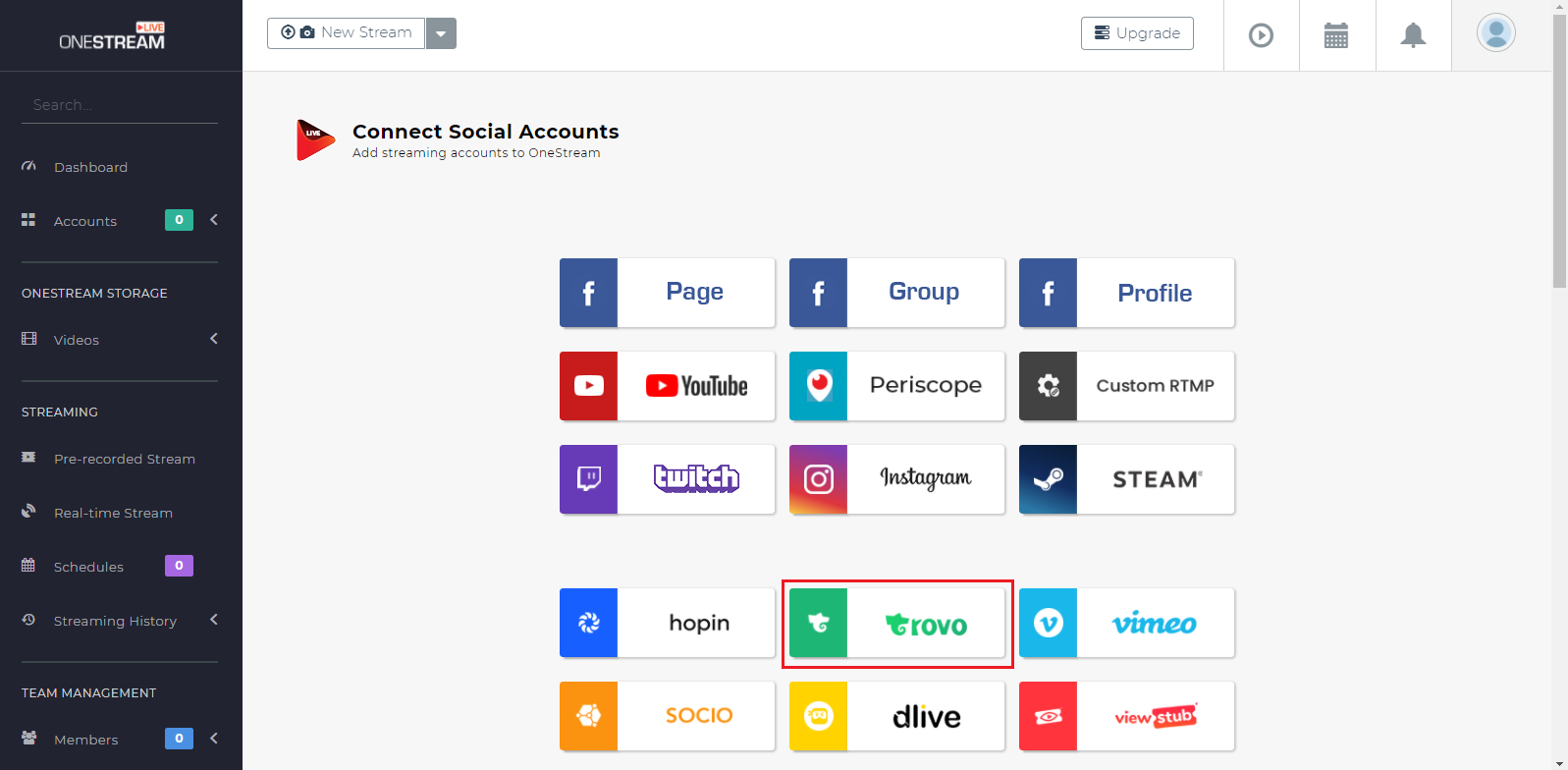Viewport: 1568px width, 770px height.
Task: Open the user profile avatar
Action: [x=1495, y=33]
